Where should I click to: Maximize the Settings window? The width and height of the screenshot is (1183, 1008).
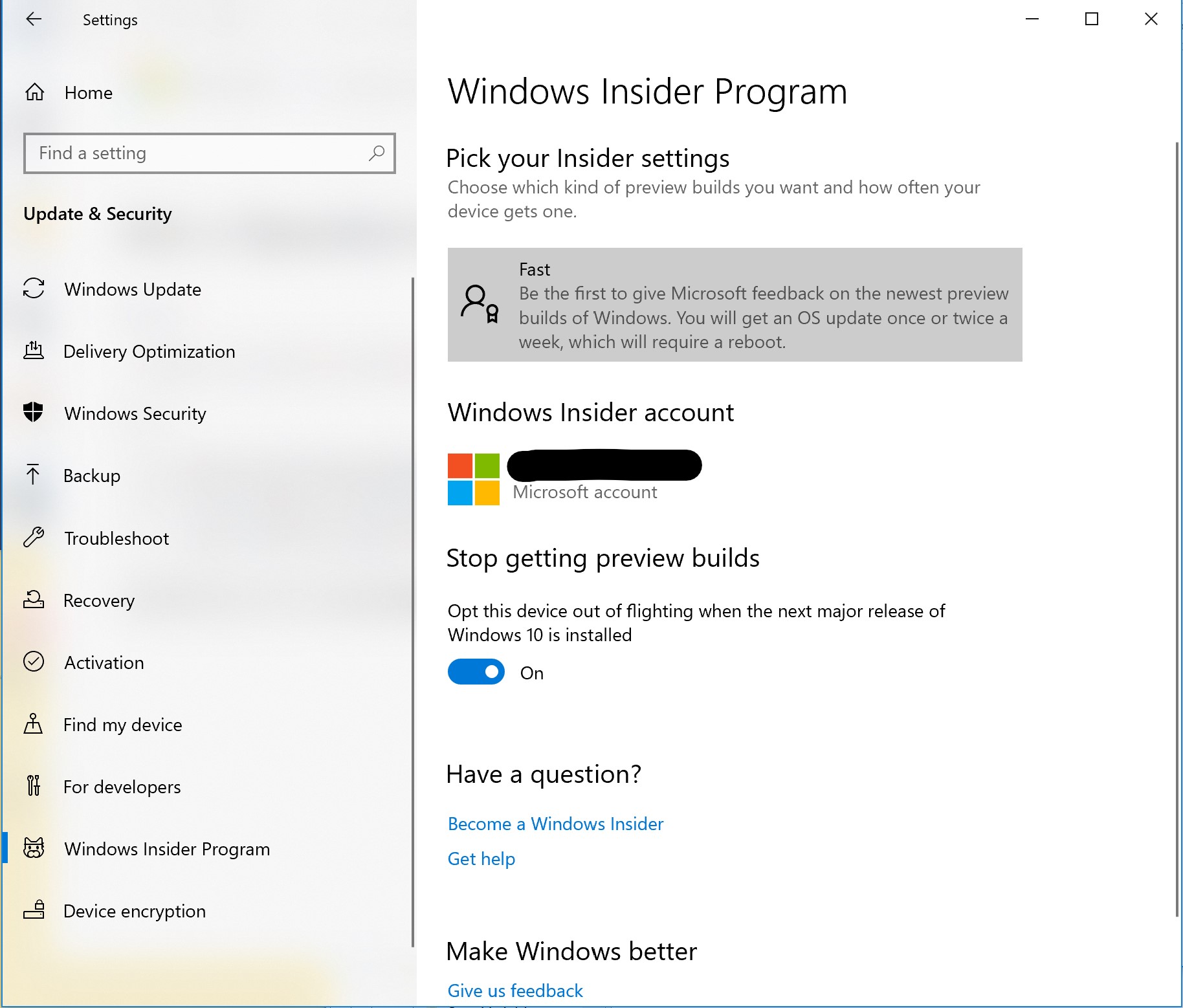[1092, 19]
